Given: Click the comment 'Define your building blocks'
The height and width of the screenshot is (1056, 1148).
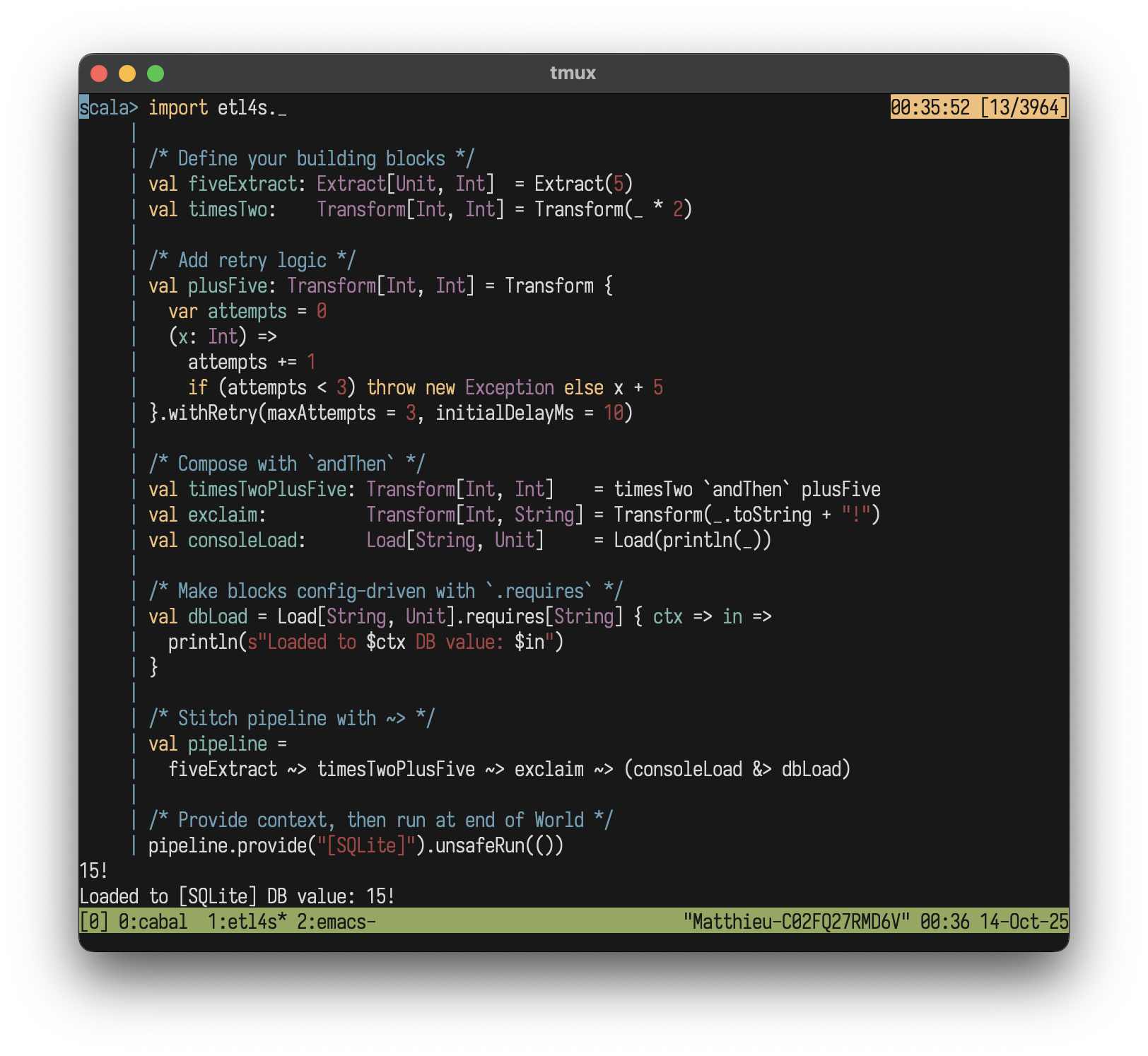Looking at the screenshot, I should 312,158.
